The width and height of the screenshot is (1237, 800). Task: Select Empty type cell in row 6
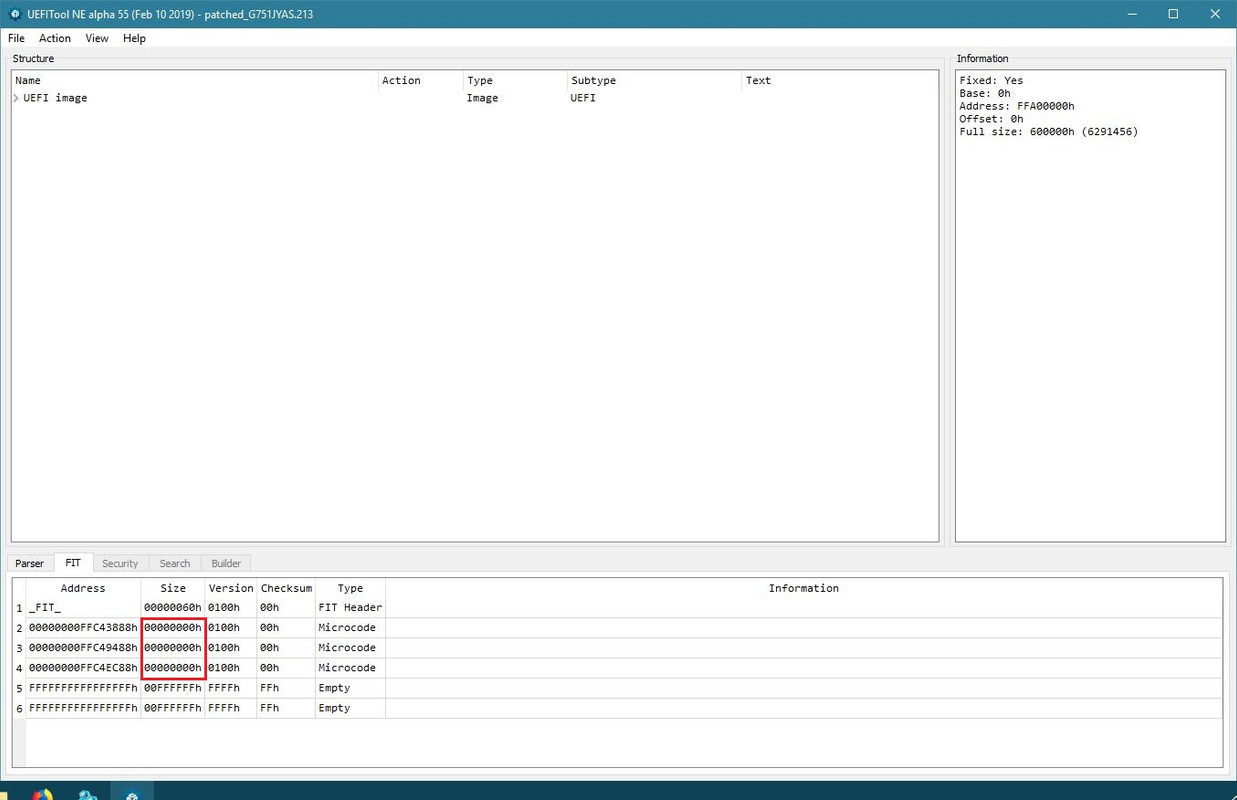pyautogui.click(x=350, y=708)
